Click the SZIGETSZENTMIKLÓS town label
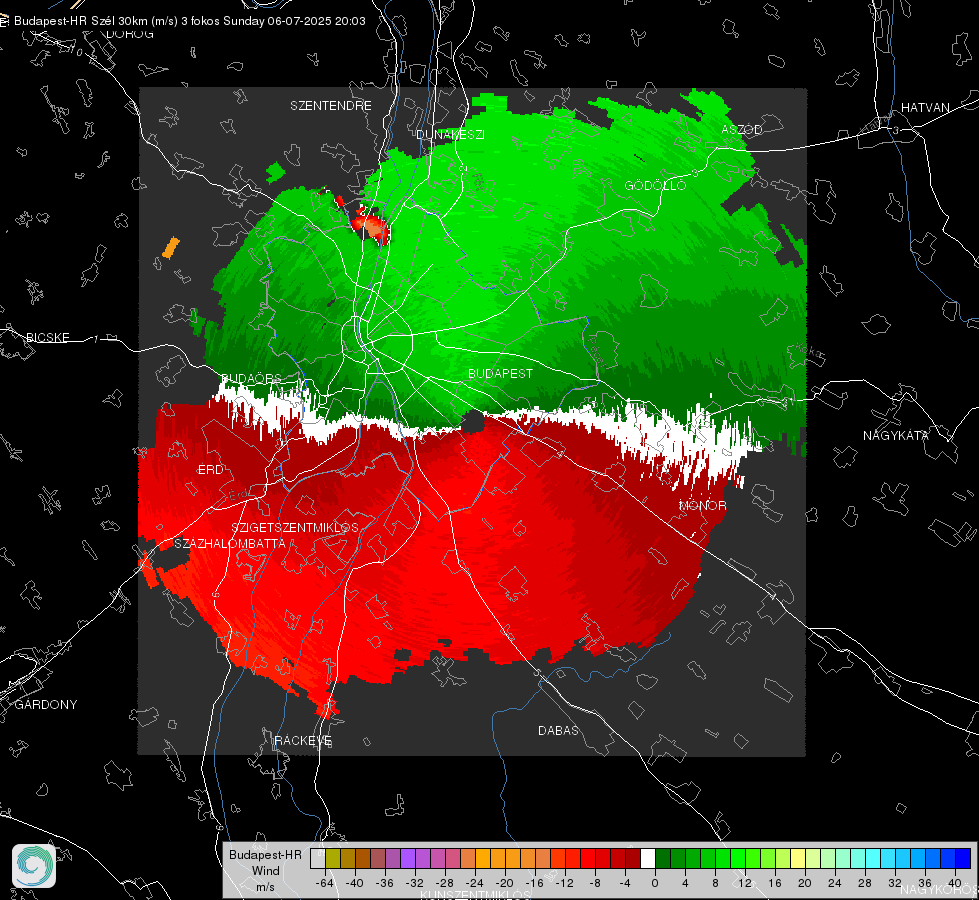The width and height of the screenshot is (979, 900). tap(295, 528)
